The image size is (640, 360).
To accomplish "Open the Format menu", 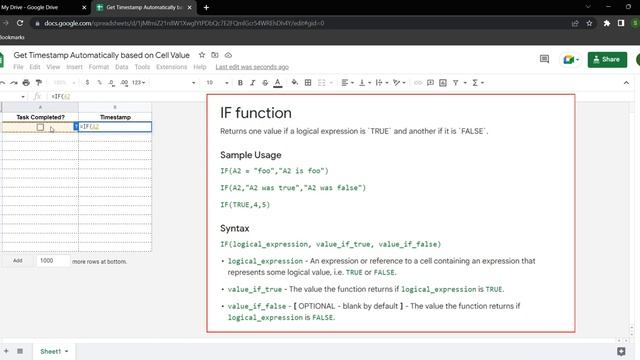I will click(x=99, y=67).
